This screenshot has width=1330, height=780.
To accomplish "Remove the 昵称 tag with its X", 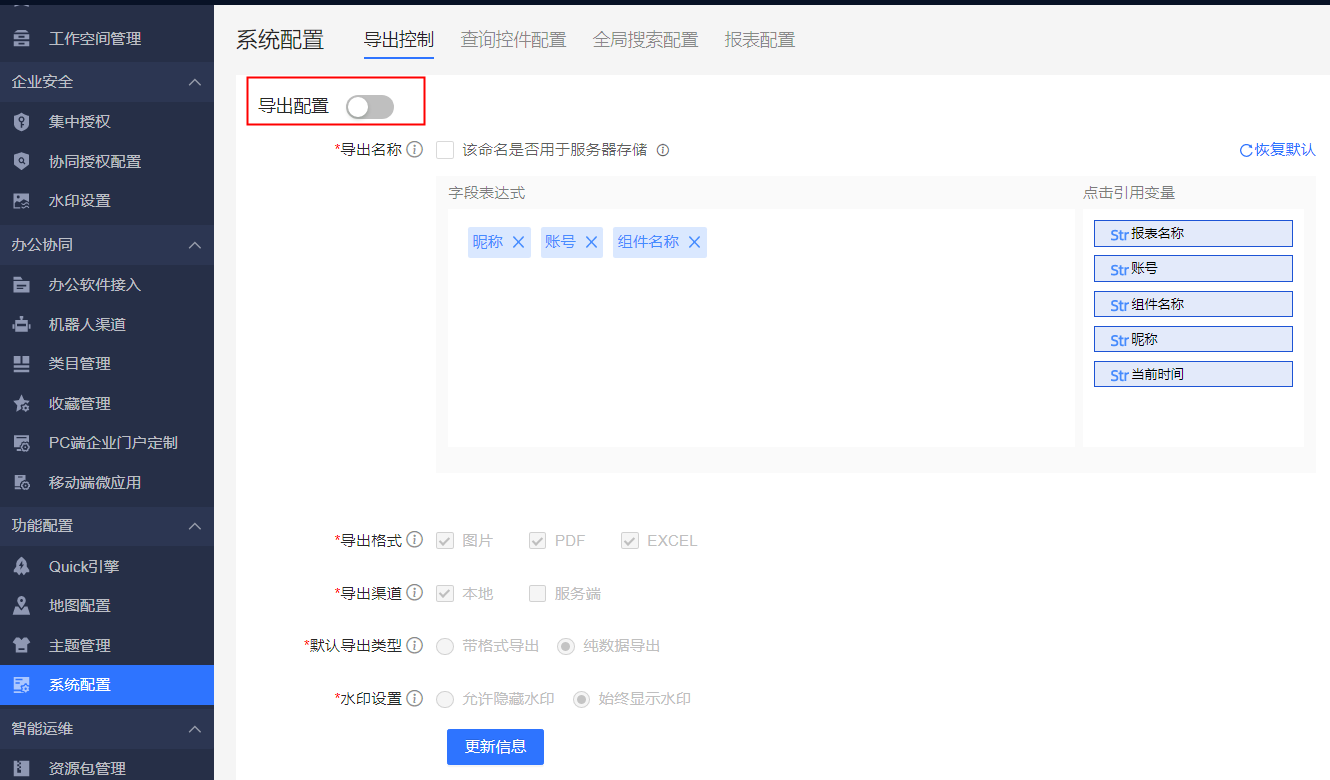I will tap(518, 242).
